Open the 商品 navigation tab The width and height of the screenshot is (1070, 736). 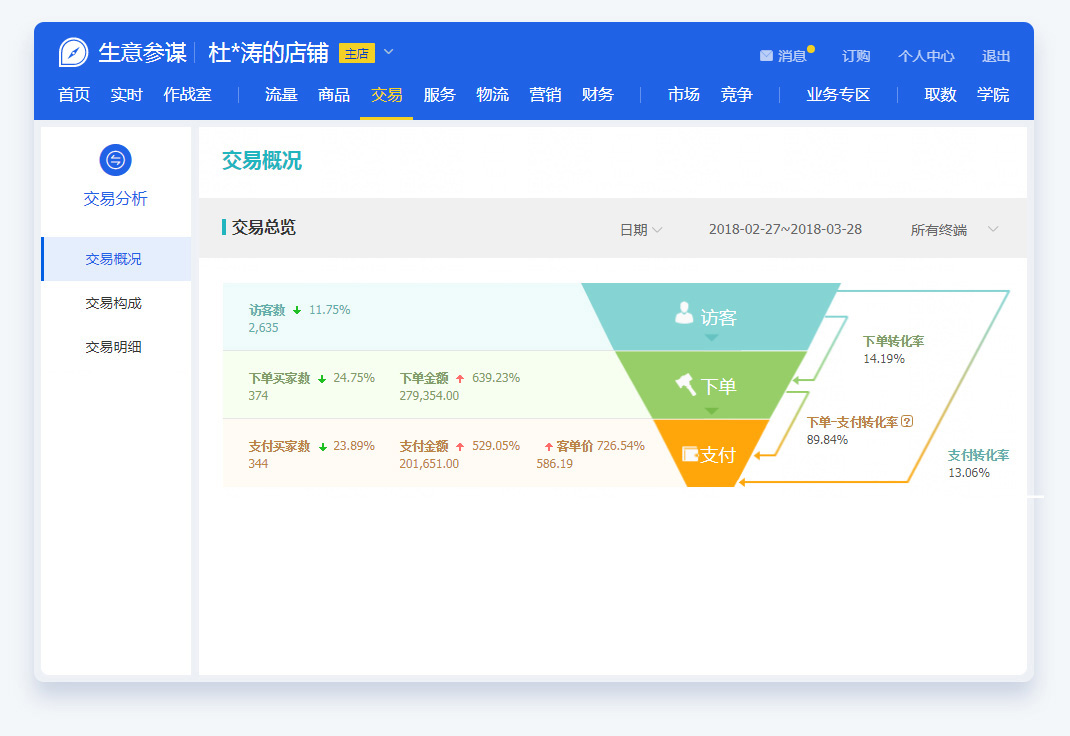334,95
